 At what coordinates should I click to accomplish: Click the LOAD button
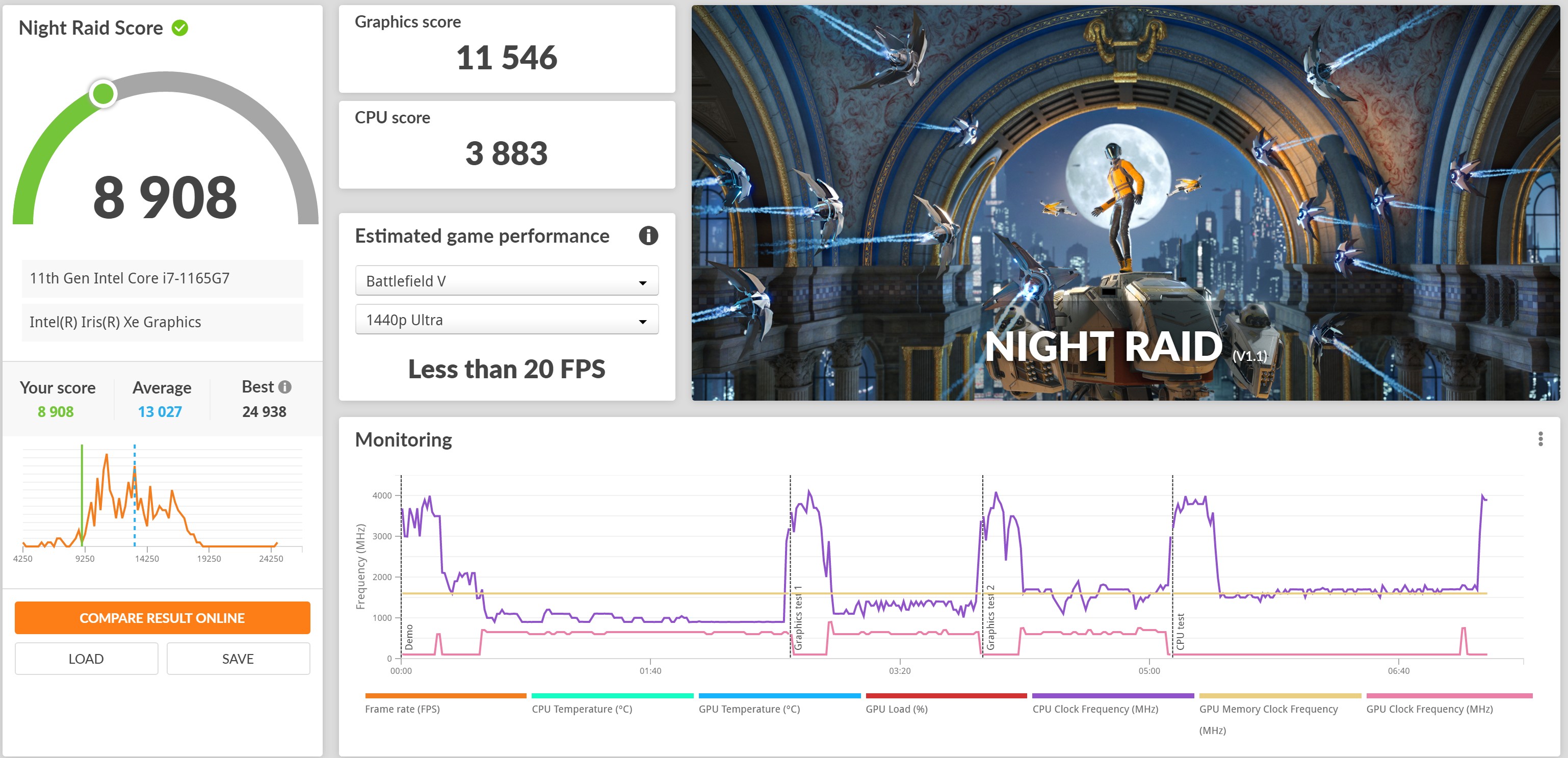[86, 659]
